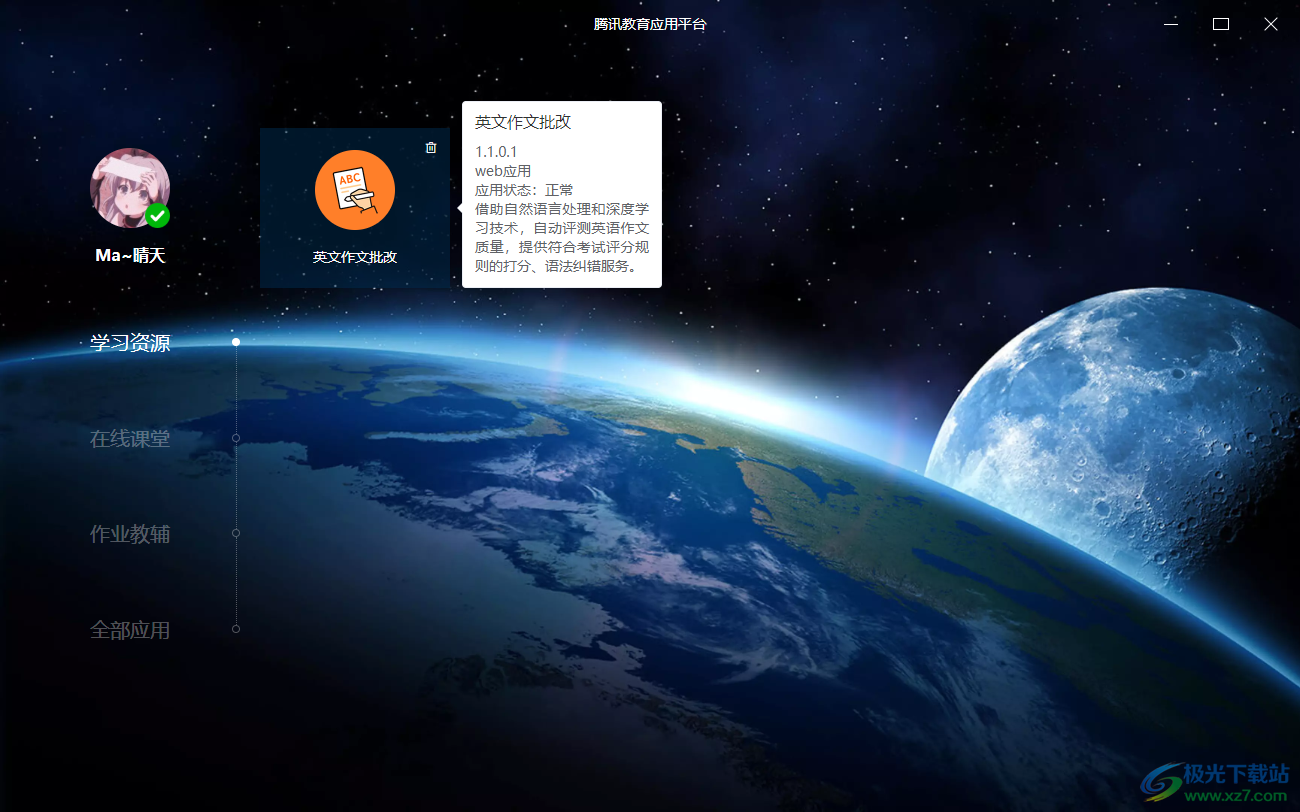Open the 英文作文批改 orange app icon

[355, 190]
